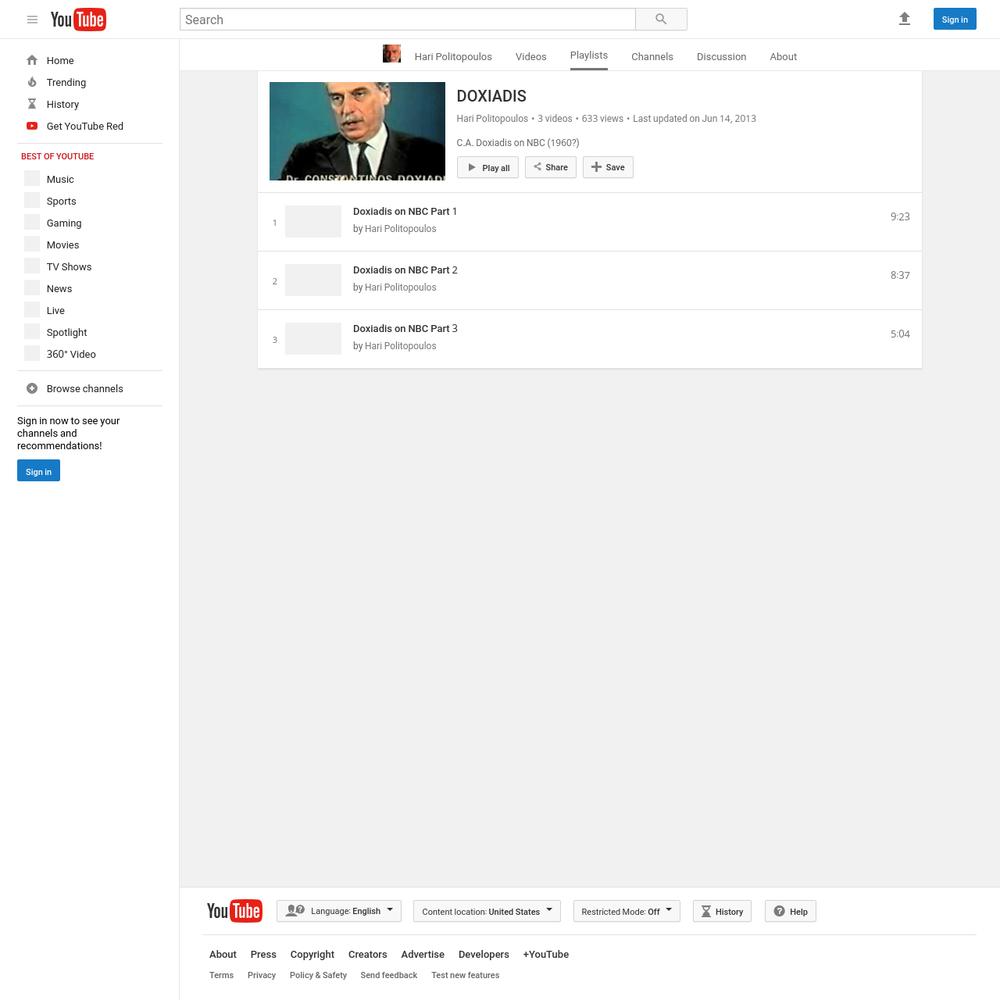
Task: Click the search magnifier button
Action: pos(661,19)
